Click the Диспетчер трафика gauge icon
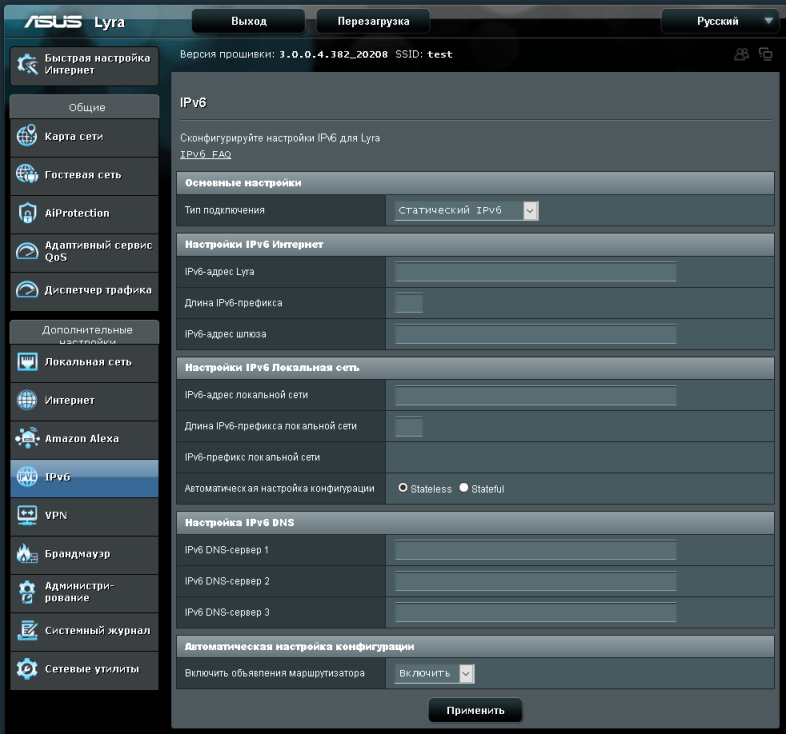The width and height of the screenshot is (786, 734). pos(27,289)
